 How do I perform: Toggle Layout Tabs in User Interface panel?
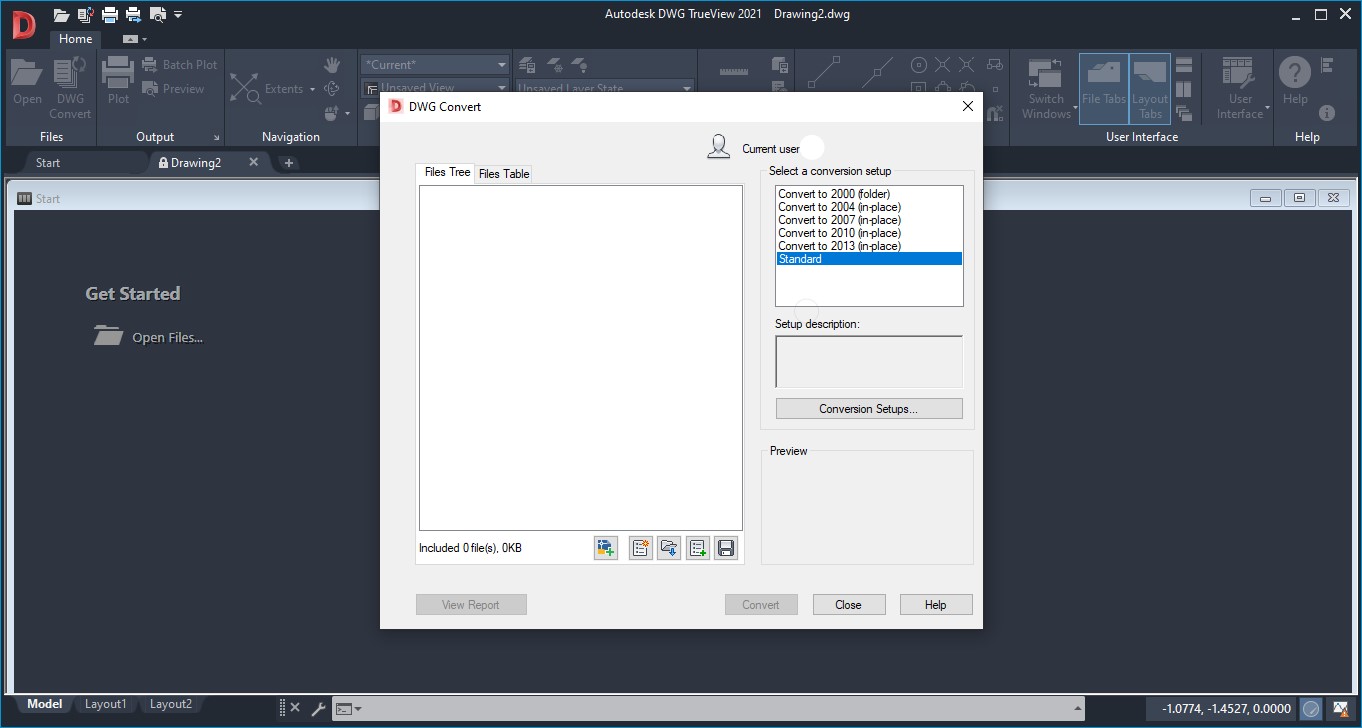point(1150,88)
